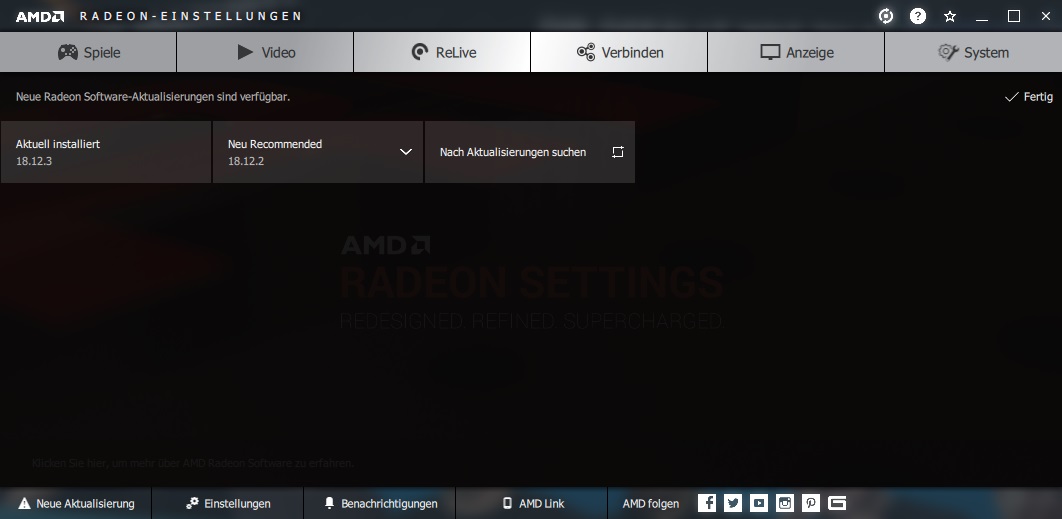Click the Instagram icon
1062x519 pixels.
[785, 503]
